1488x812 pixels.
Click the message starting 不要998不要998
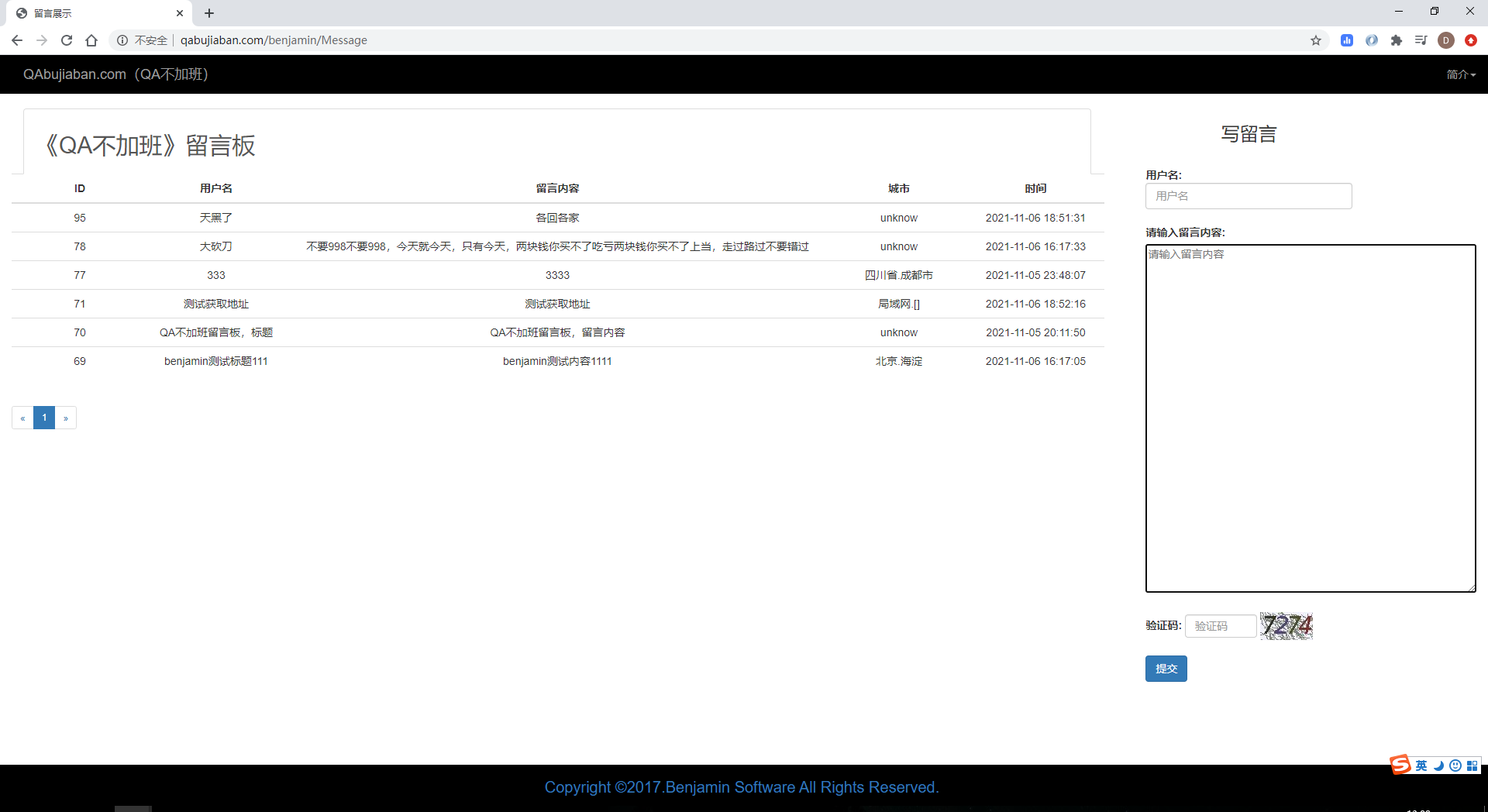point(557,246)
